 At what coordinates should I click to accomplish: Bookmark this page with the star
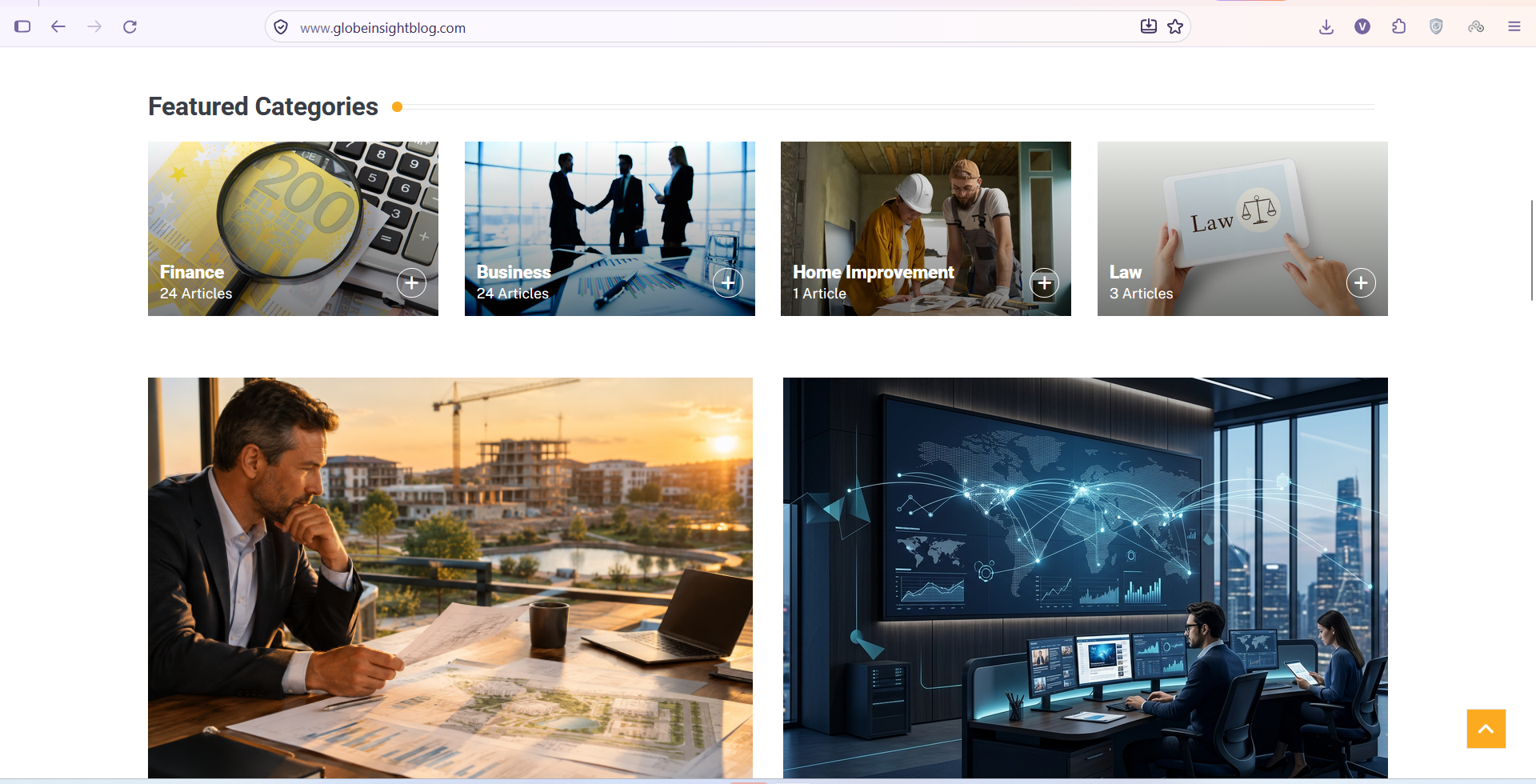pyautogui.click(x=1175, y=26)
